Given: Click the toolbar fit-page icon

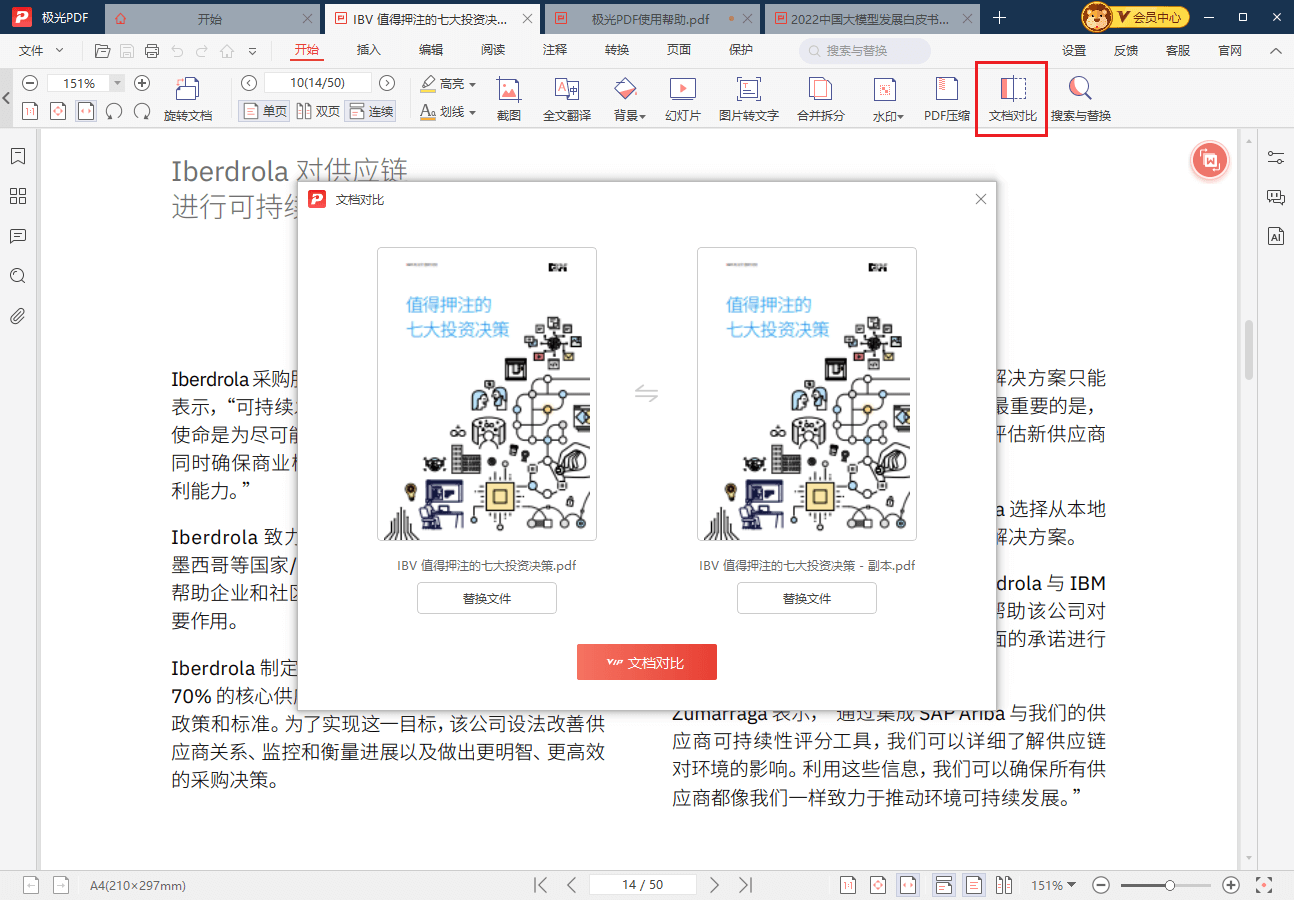Looking at the screenshot, I should click(58, 111).
